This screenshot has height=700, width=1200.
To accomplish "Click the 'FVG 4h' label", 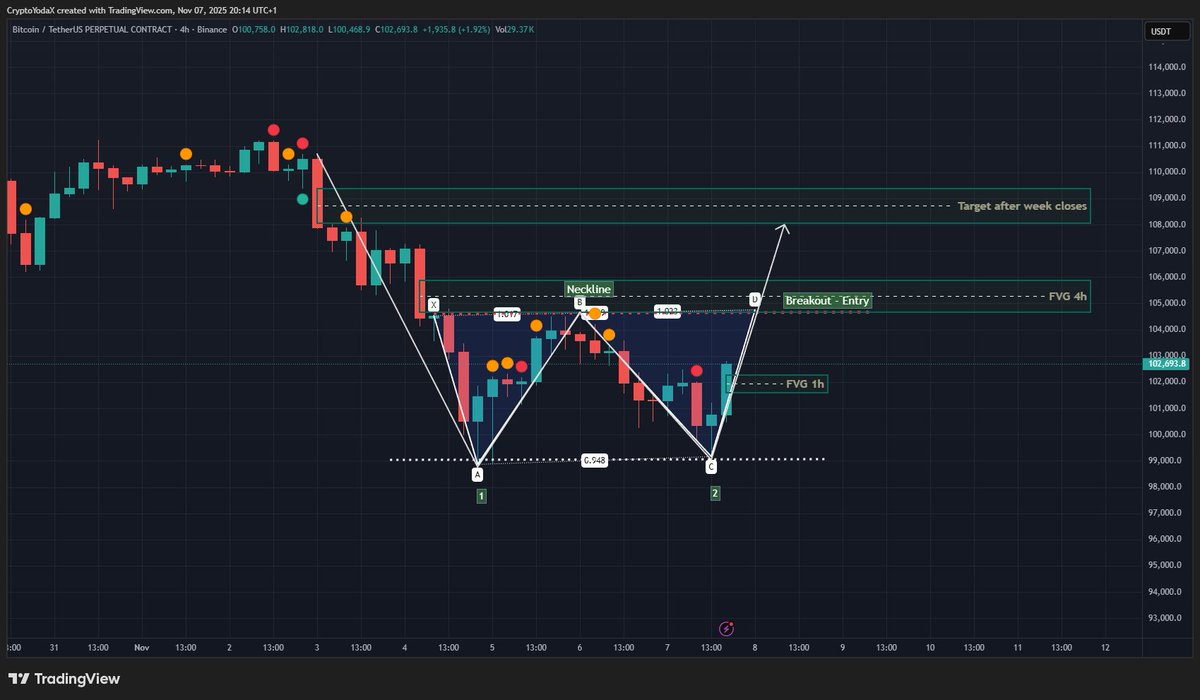I will coord(1067,296).
